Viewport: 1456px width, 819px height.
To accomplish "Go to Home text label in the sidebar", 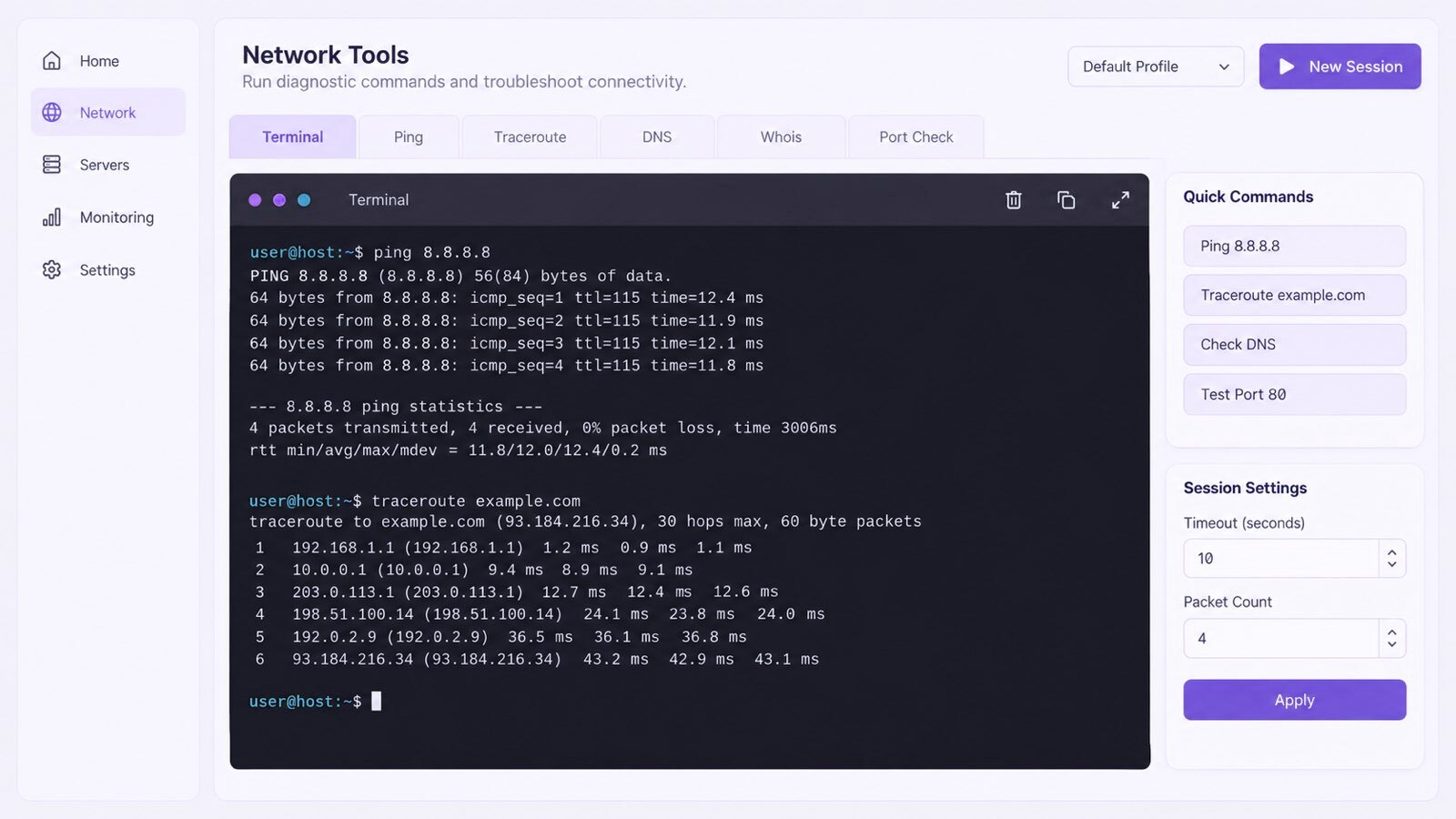I will coord(99,61).
